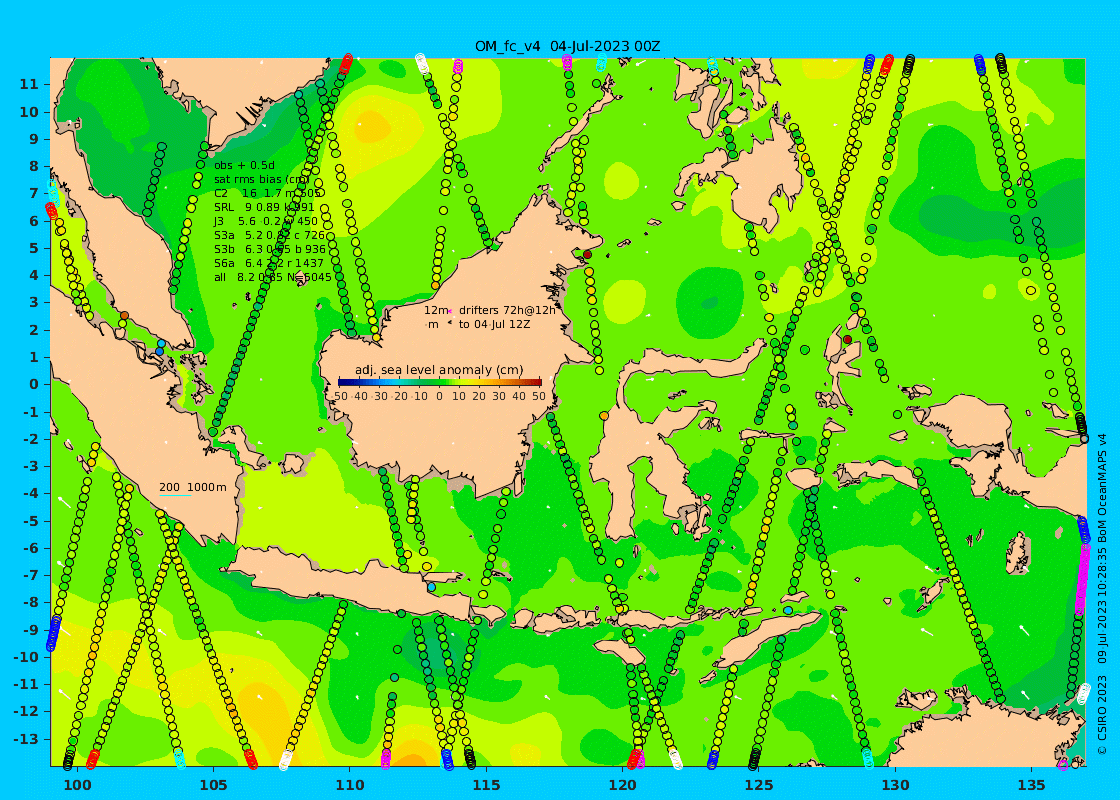The height and width of the screenshot is (800, 1120).
Task: Click the orange observation dot on Sulawesi's west coast
Action: (x=604, y=416)
